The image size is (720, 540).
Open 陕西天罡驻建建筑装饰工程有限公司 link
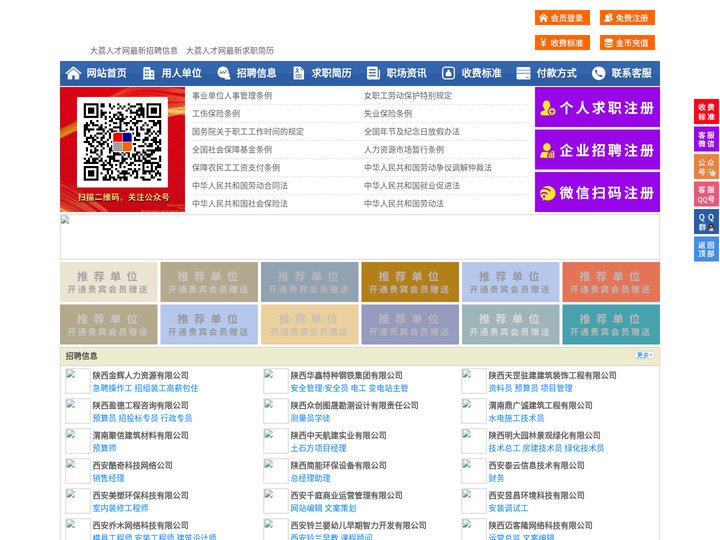tap(552, 375)
